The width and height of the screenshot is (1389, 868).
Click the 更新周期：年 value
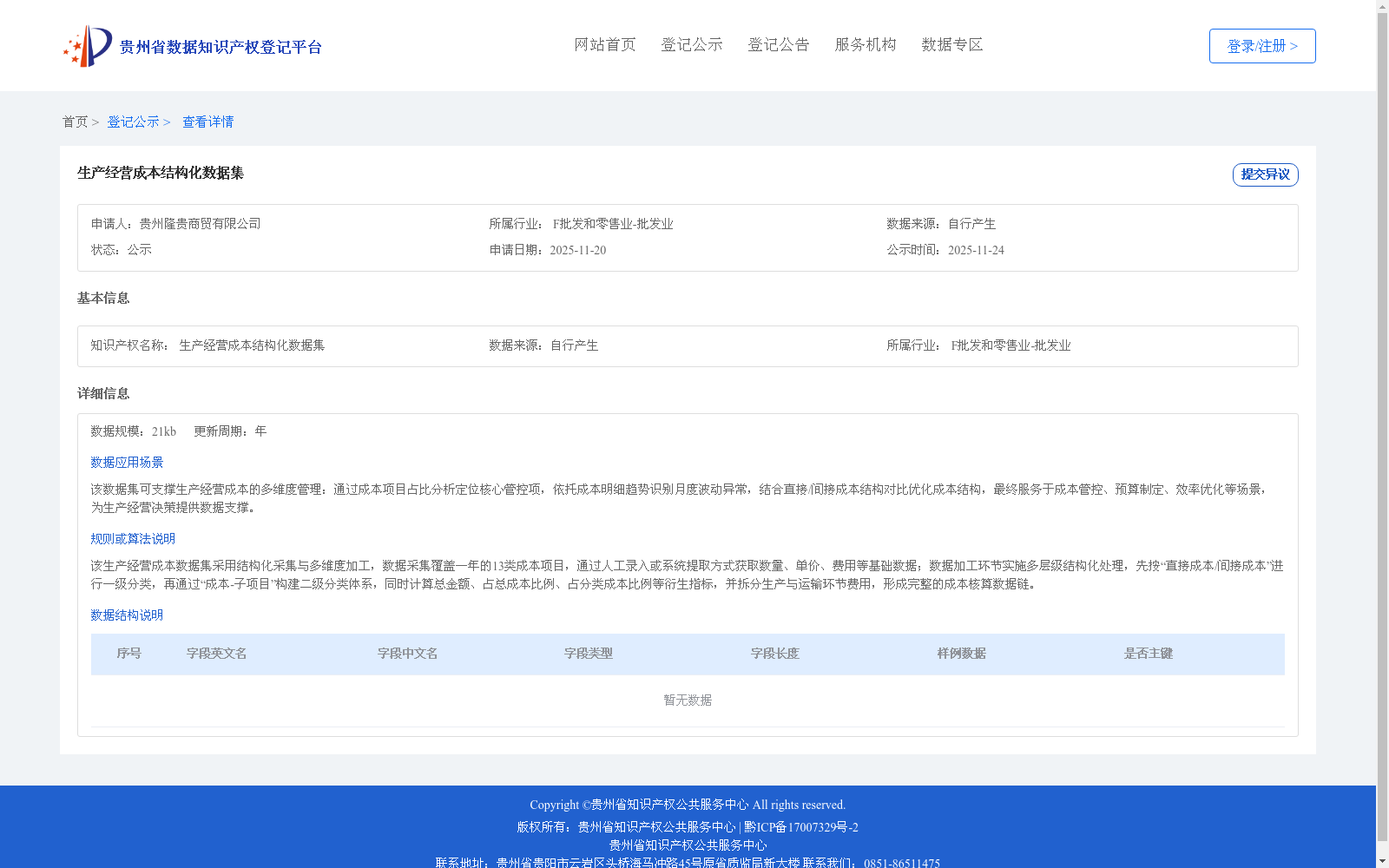(230, 431)
